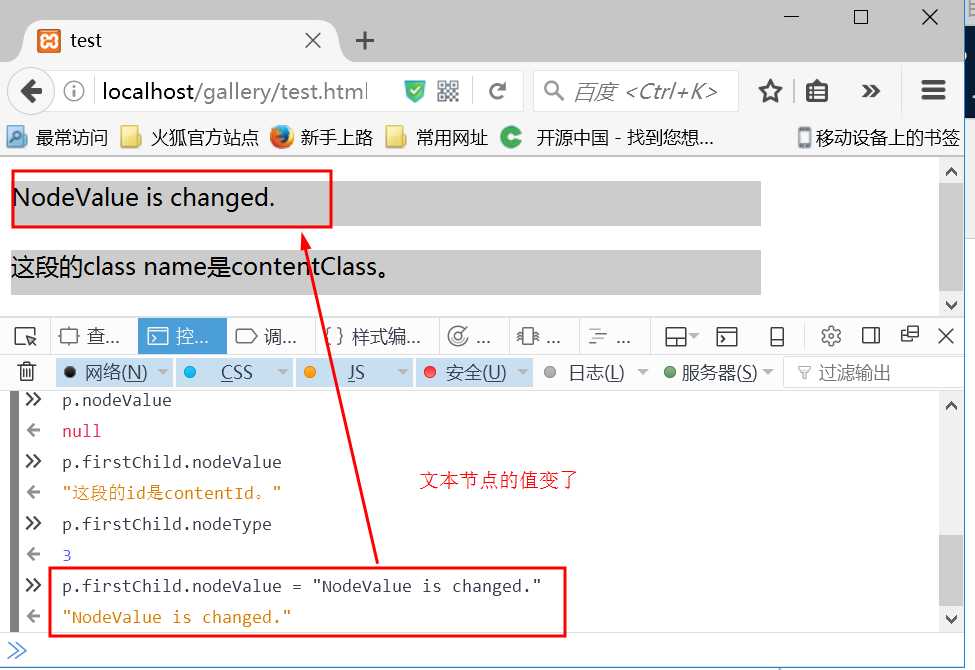The height and width of the screenshot is (670, 975).
Task: Expand the JS filter dropdown arrow
Action: point(402,372)
